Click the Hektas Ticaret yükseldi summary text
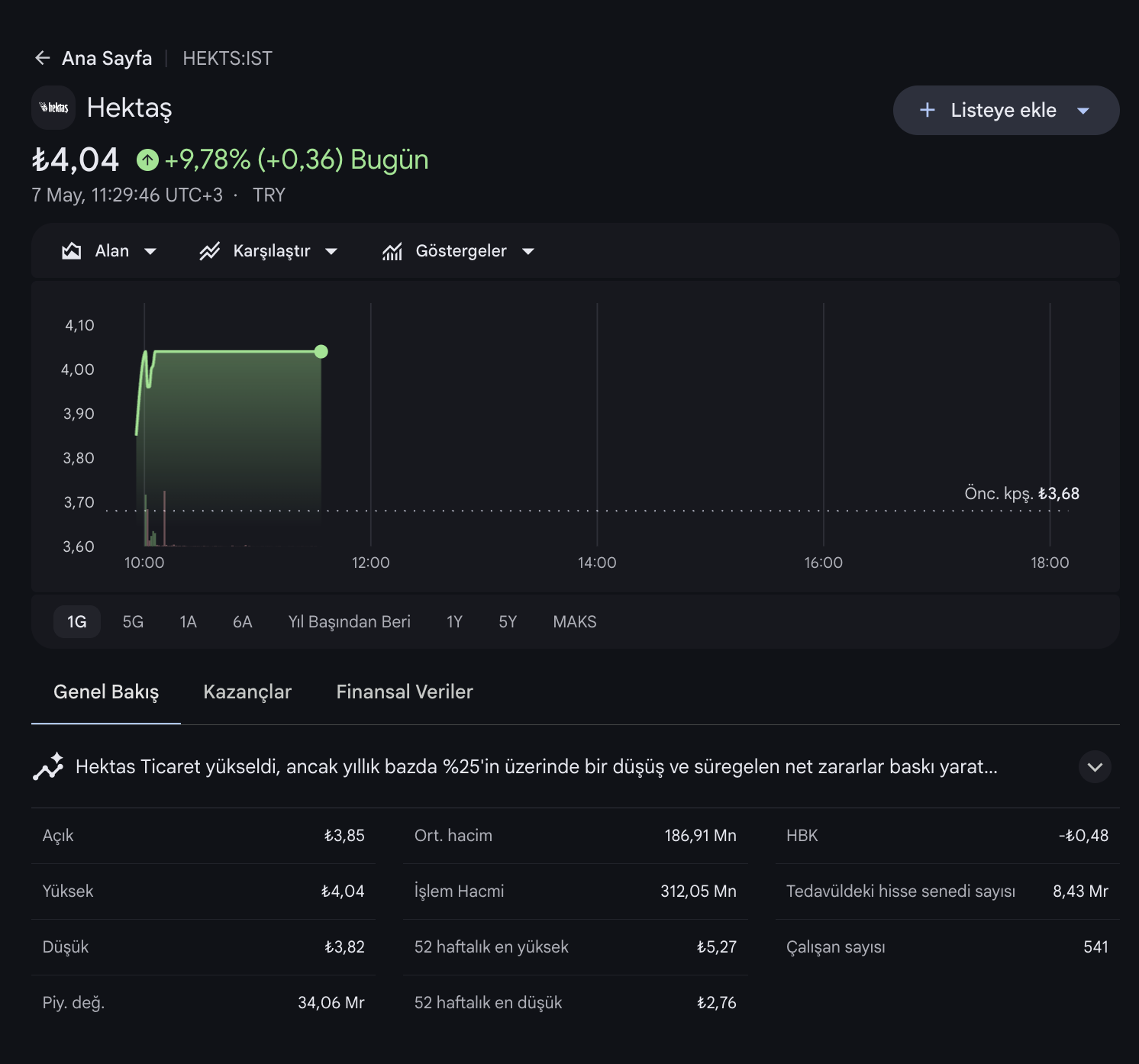Screen dimensions: 1139x1064 537,766
